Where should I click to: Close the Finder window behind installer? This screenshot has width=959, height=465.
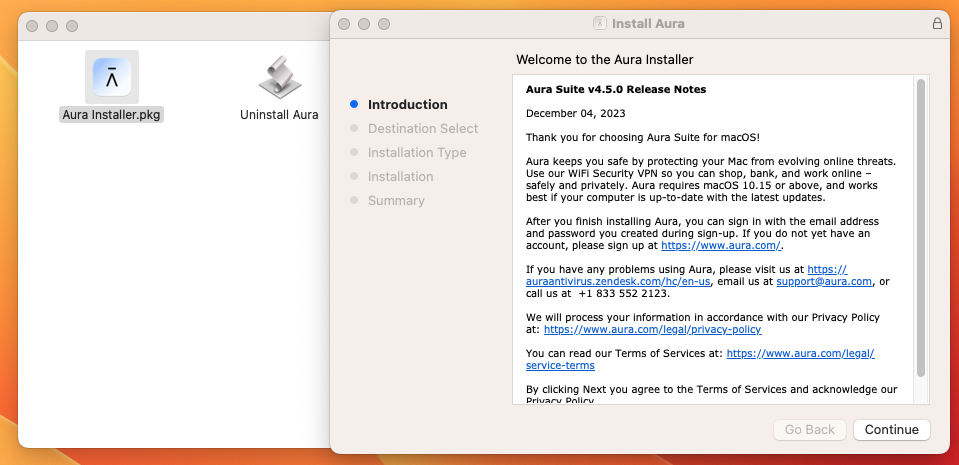pyautogui.click(x=32, y=26)
